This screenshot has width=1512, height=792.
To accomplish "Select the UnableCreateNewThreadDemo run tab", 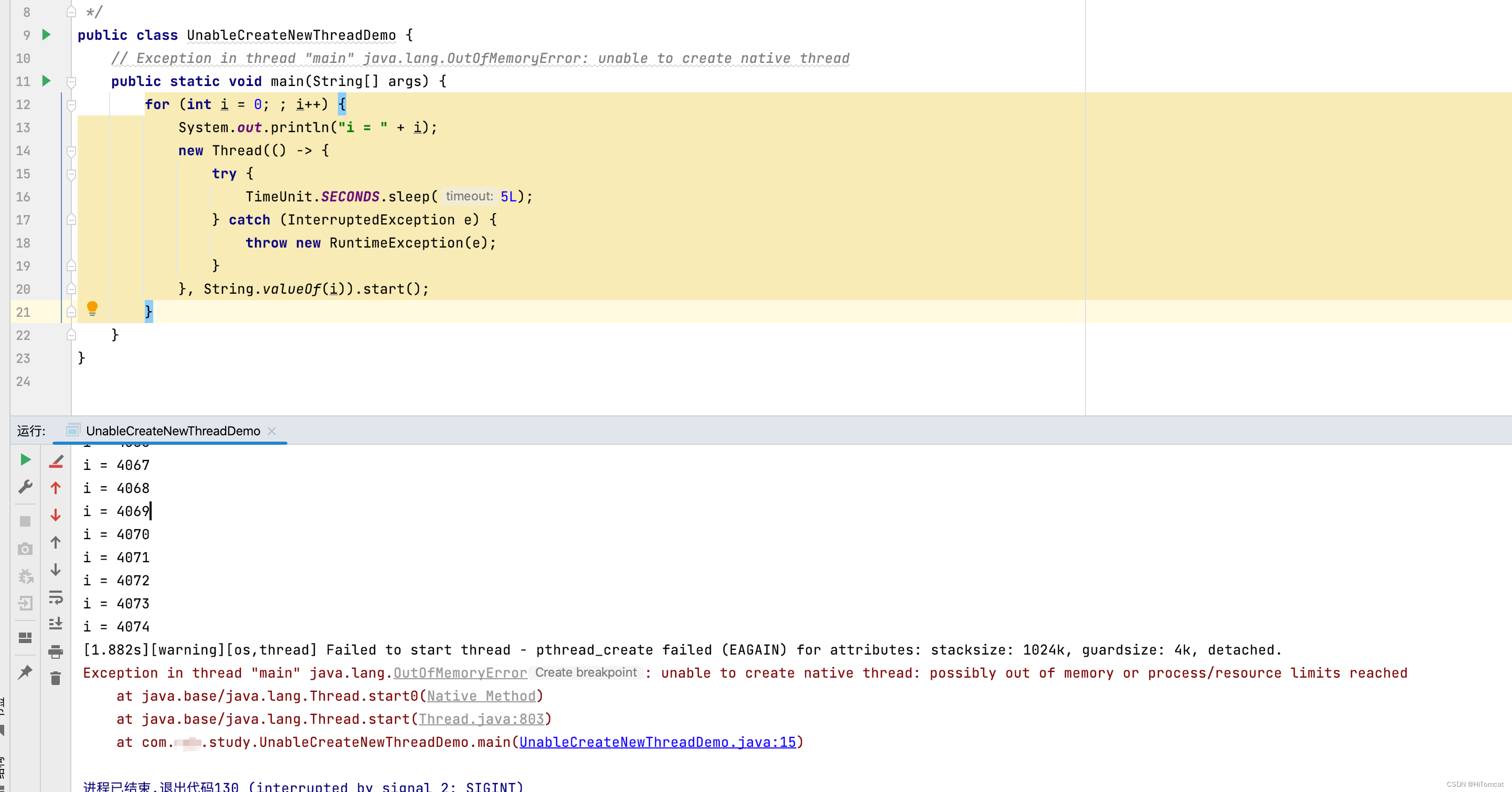I will [x=173, y=431].
